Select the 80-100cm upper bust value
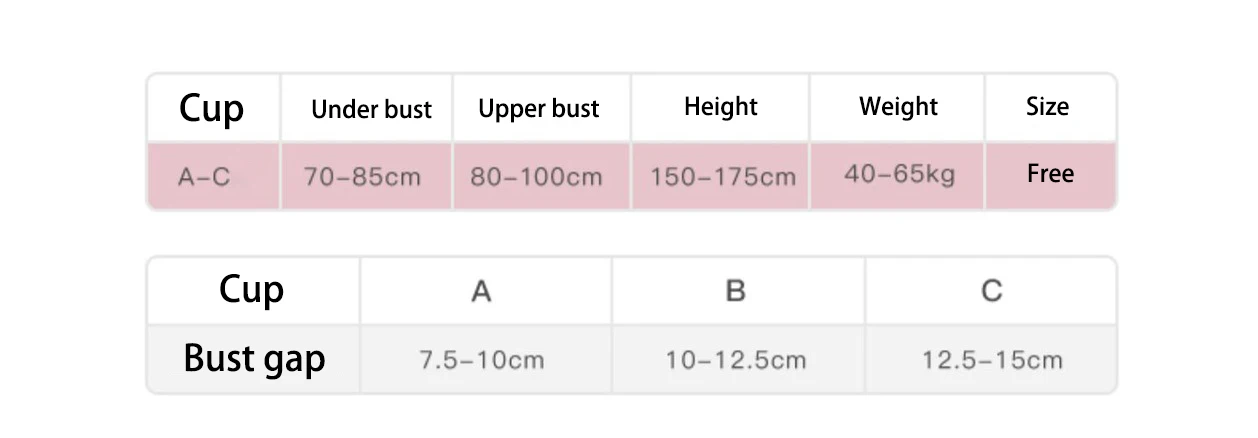 tap(536, 177)
